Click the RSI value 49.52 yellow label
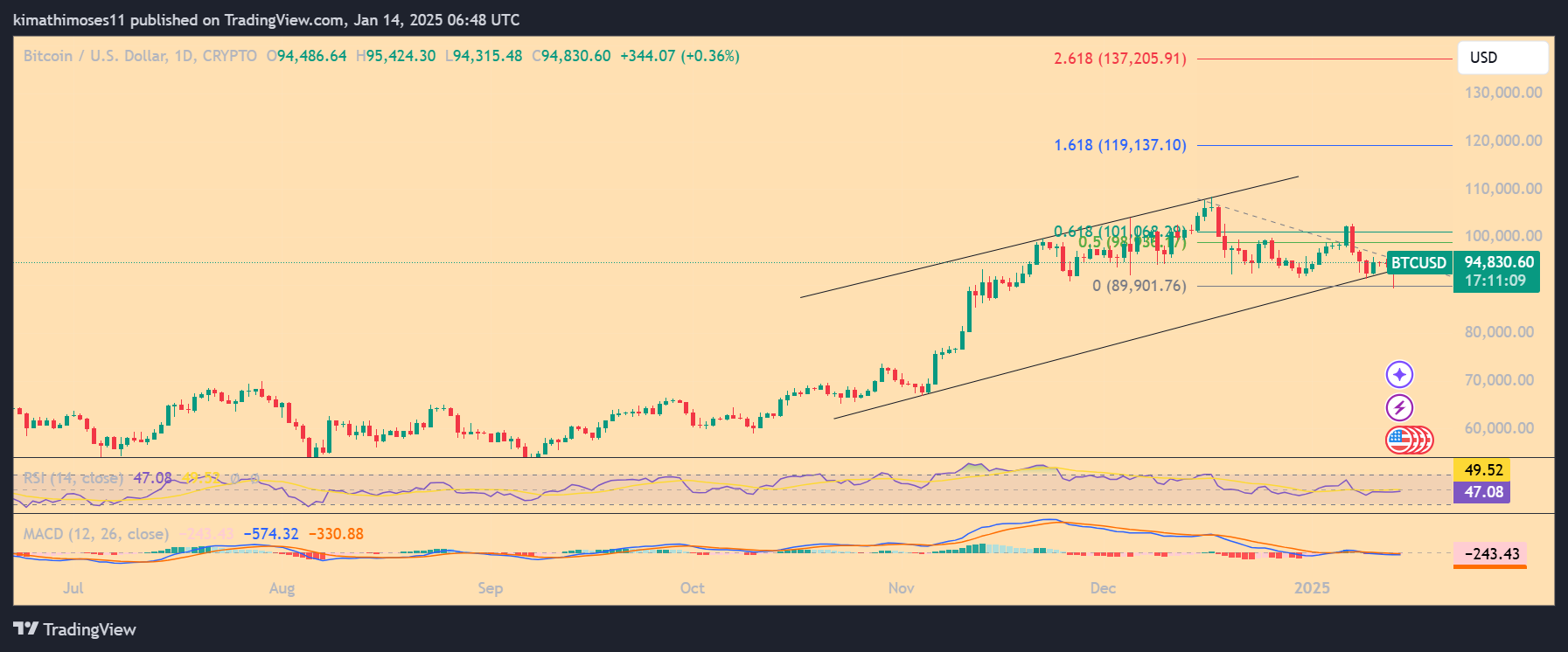Viewport: 1568px width, 652px height. 1482,470
